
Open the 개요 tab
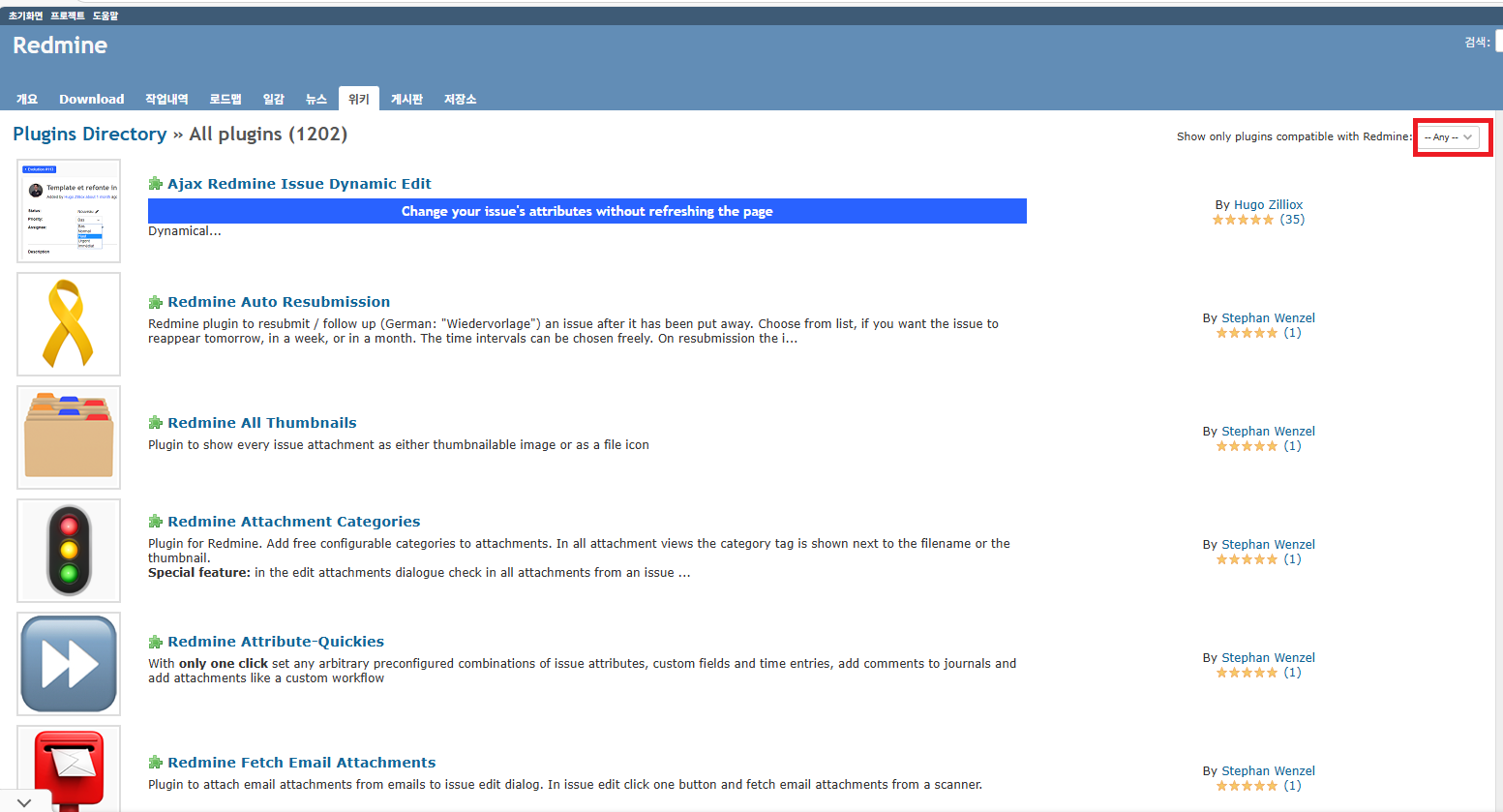[x=27, y=99]
